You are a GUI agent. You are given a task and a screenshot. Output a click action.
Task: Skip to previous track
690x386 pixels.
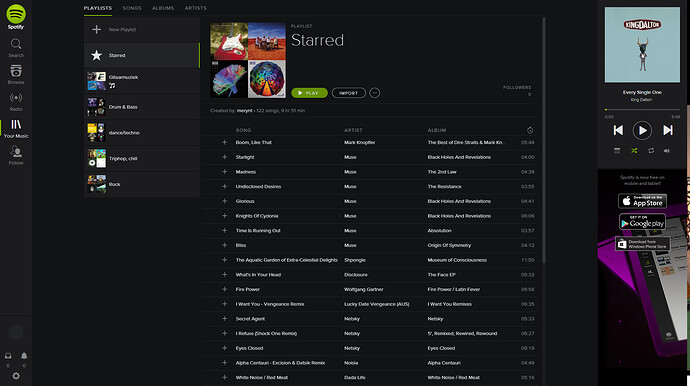(x=618, y=130)
